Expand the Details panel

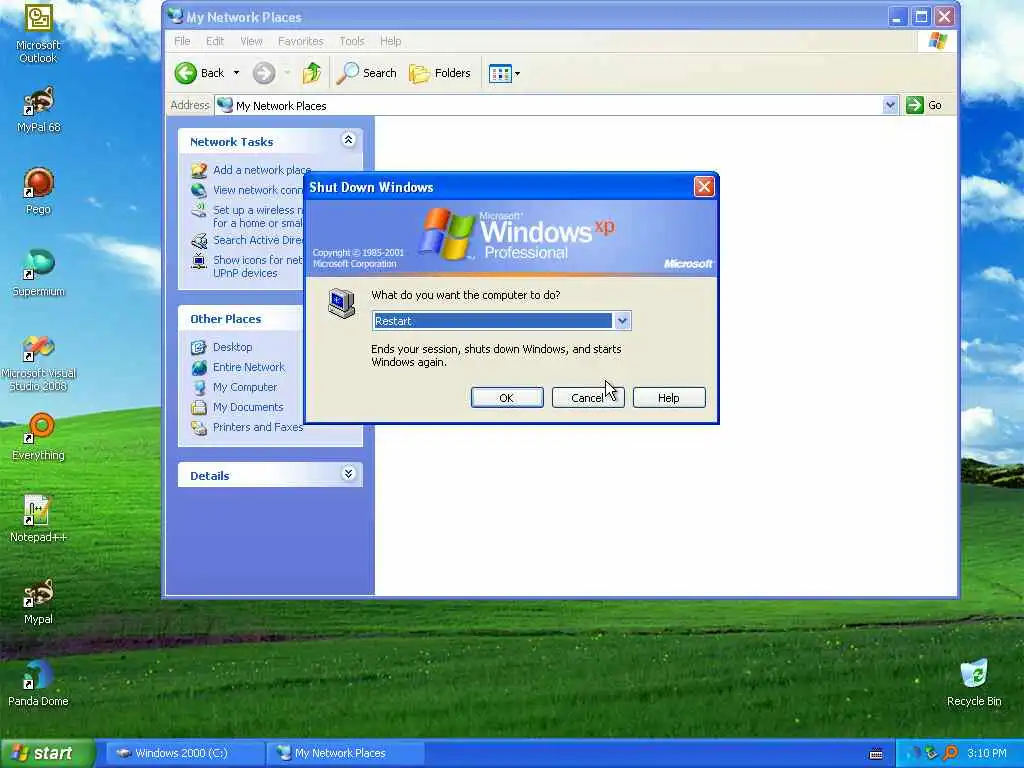(348, 474)
